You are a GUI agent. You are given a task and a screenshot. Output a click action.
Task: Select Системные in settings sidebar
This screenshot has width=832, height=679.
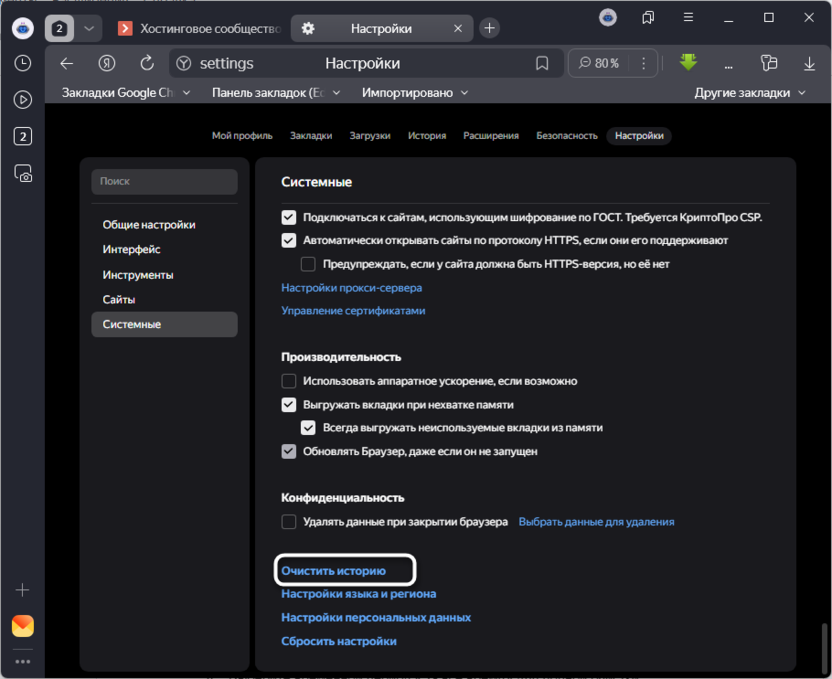click(x=164, y=324)
